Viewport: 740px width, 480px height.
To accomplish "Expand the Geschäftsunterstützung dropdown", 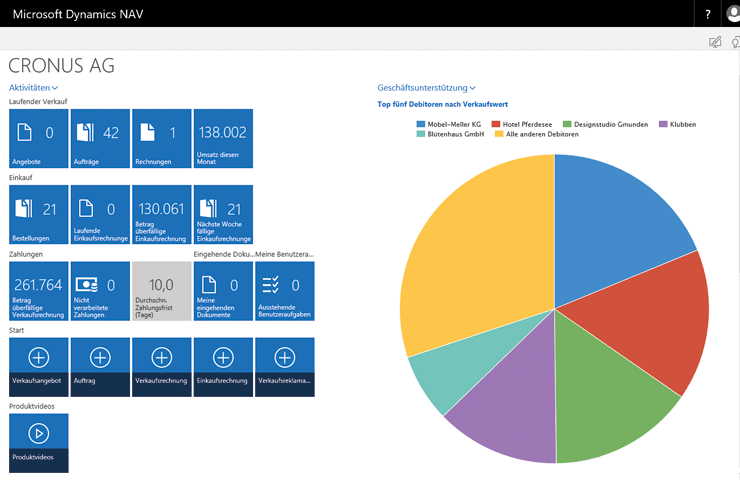I will tap(426, 88).
